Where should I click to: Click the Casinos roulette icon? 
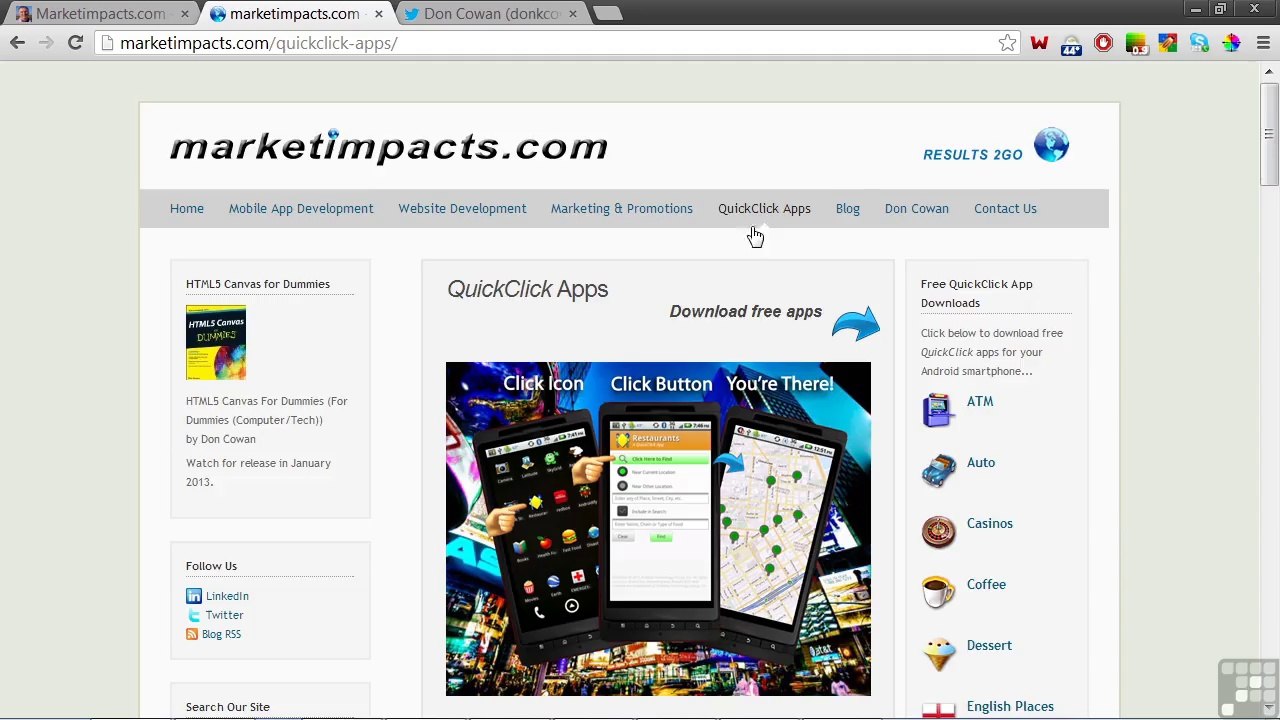938,532
